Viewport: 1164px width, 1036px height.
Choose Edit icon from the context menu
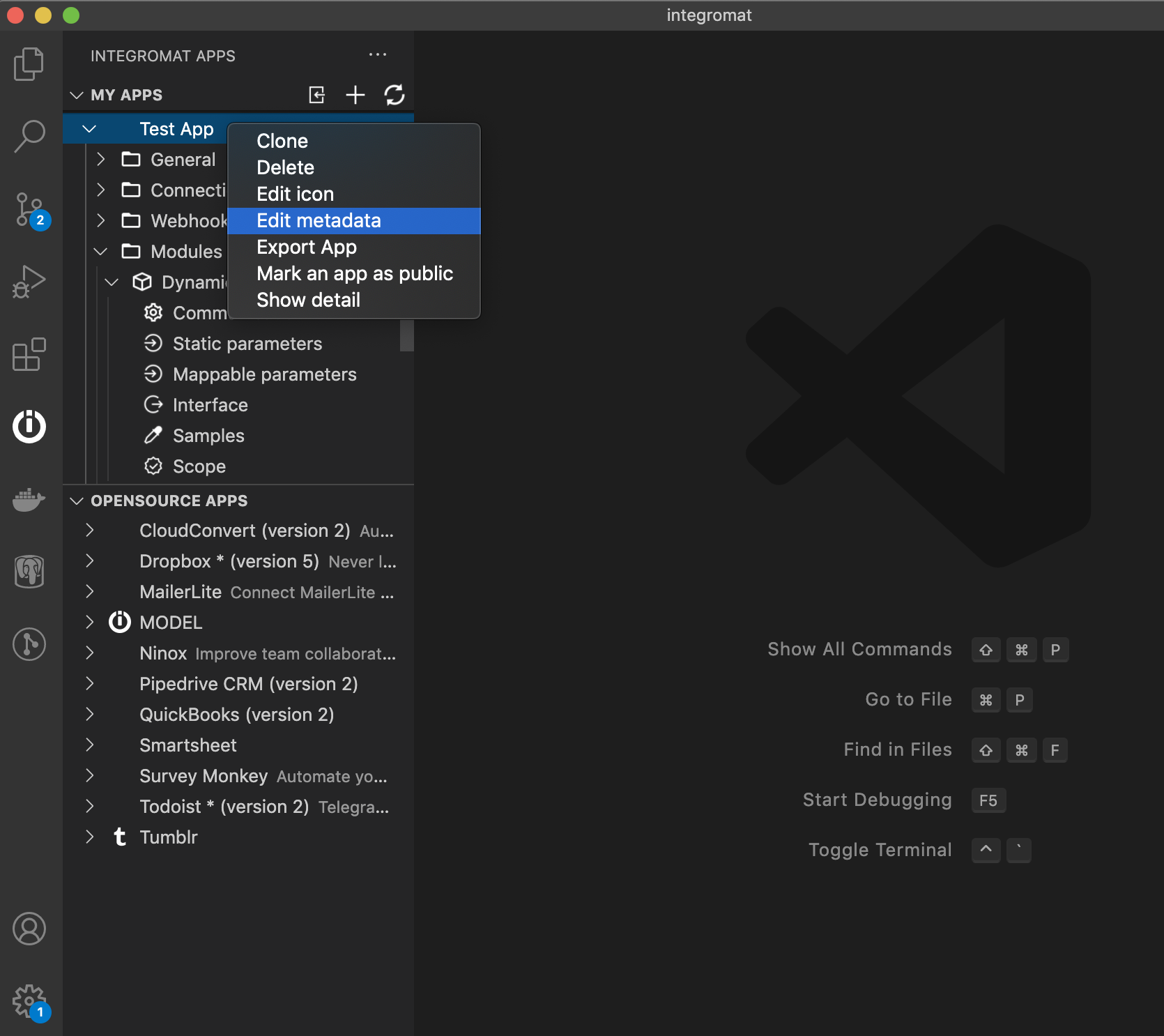click(x=354, y=194)
